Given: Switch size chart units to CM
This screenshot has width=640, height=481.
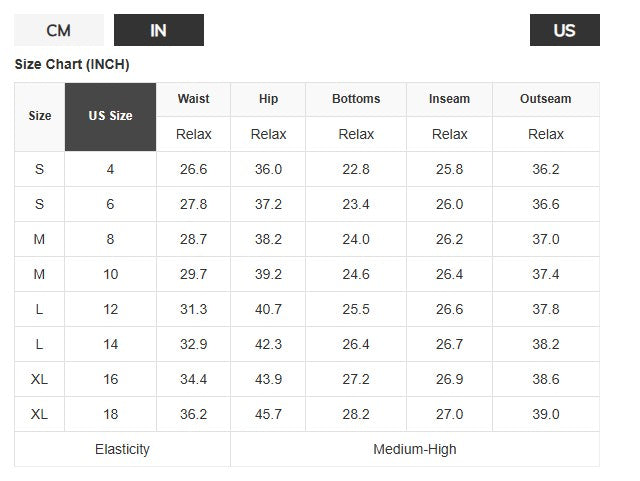Looking at the screenshot, I should point(59,31).
